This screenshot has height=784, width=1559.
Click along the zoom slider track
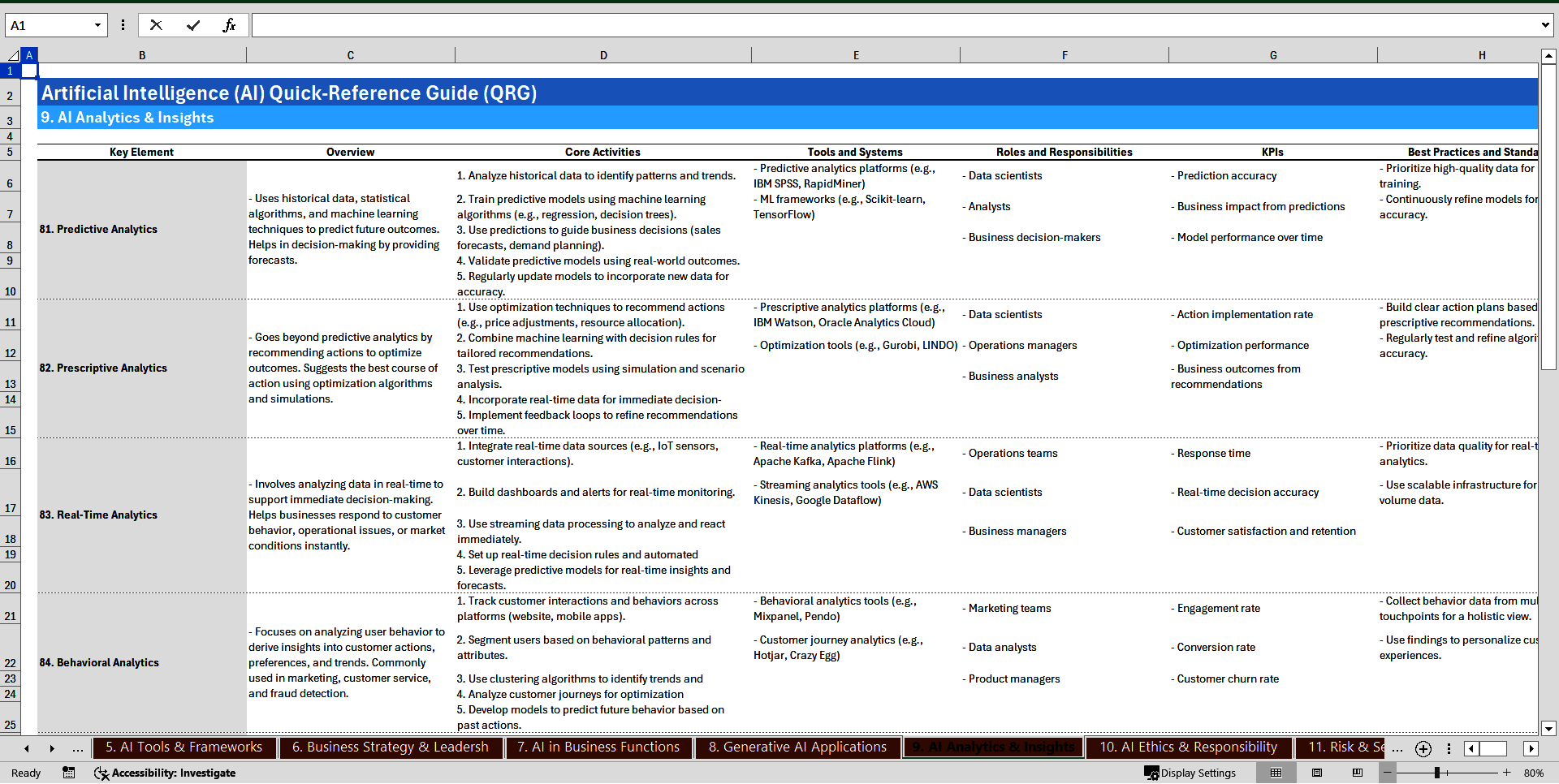(x=1453, y=773)
